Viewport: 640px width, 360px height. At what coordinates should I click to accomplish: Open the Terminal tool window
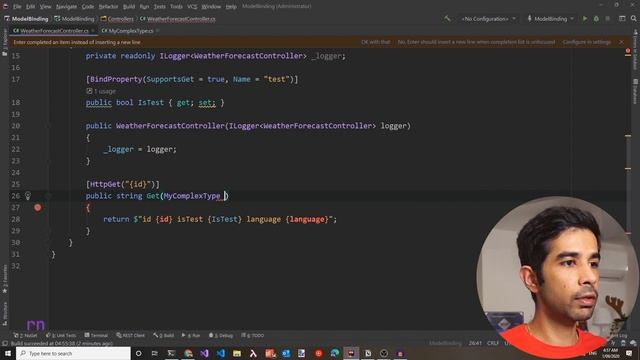point(96,336)
